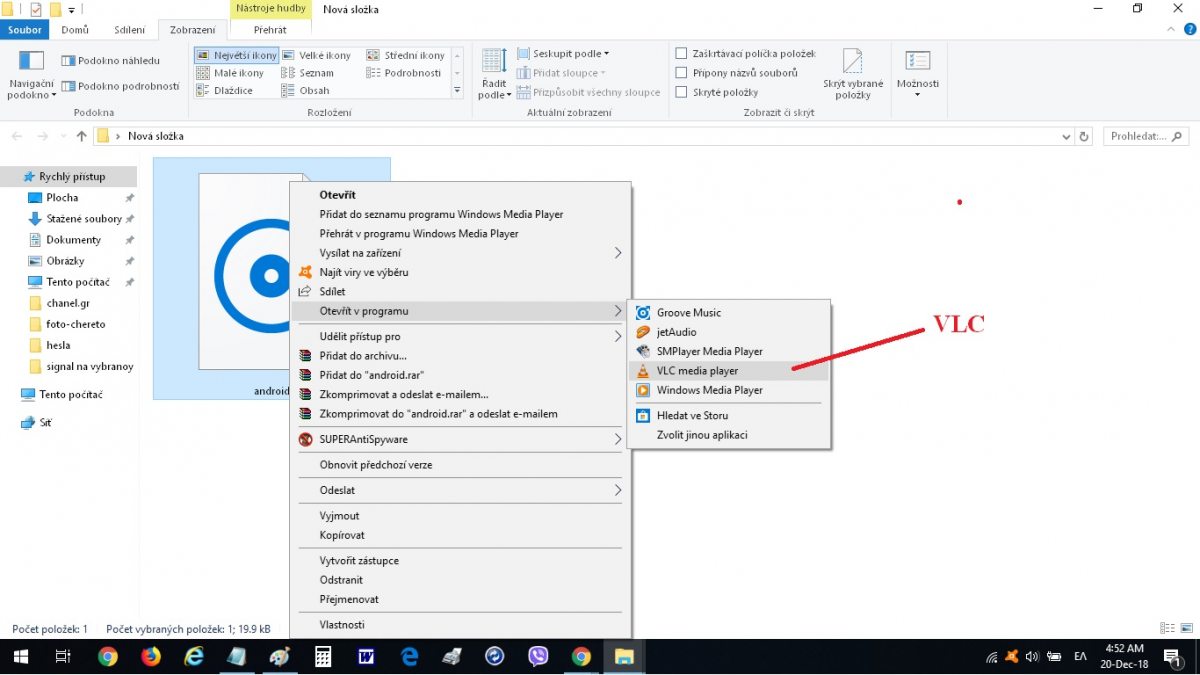Viewport: 1200px width, 675px height.
Task: Choose the Obsah layout
Action: pos(306,90)
